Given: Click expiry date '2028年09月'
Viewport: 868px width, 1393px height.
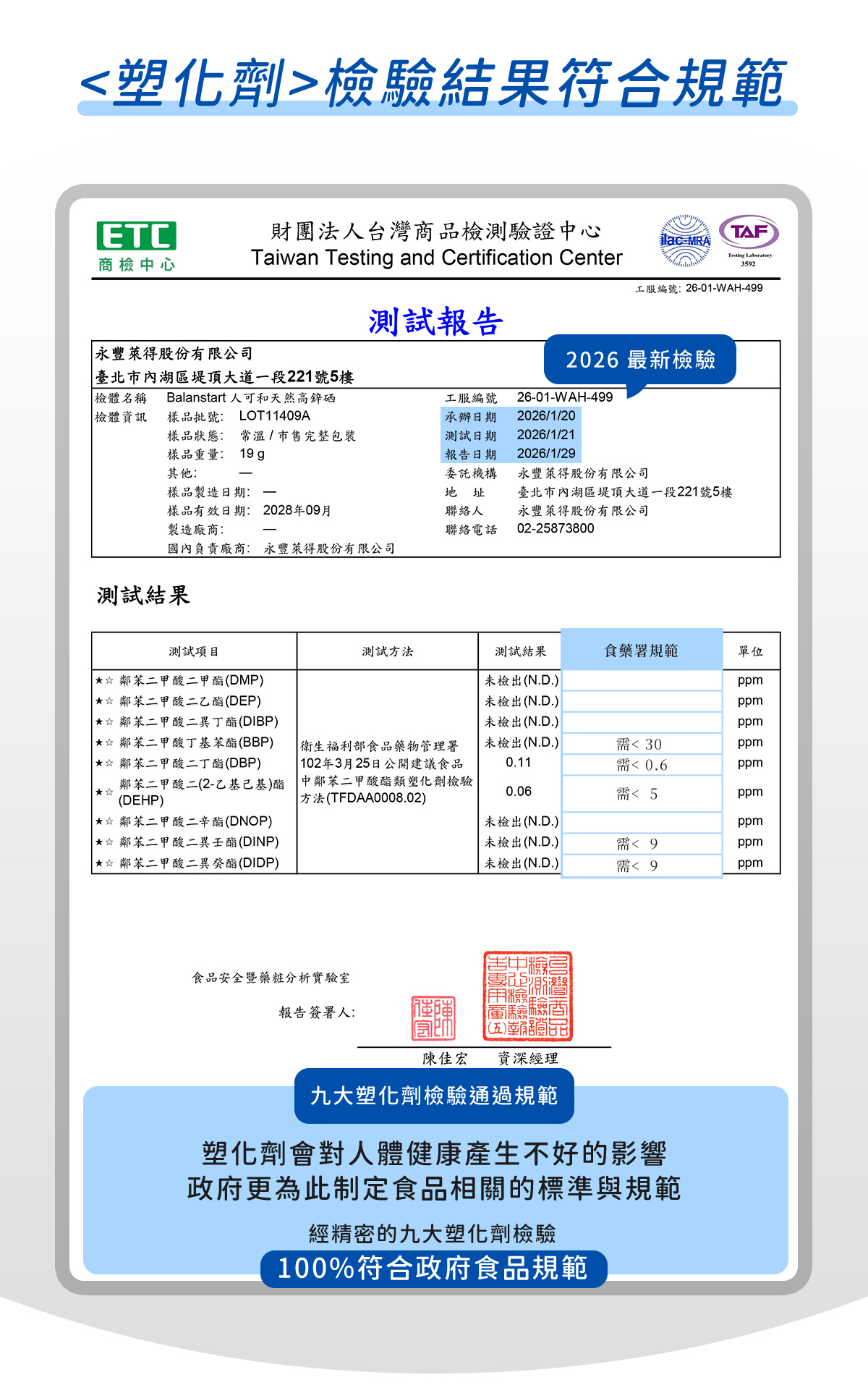Looking at the screenshot, I should [x=297, y=510].
